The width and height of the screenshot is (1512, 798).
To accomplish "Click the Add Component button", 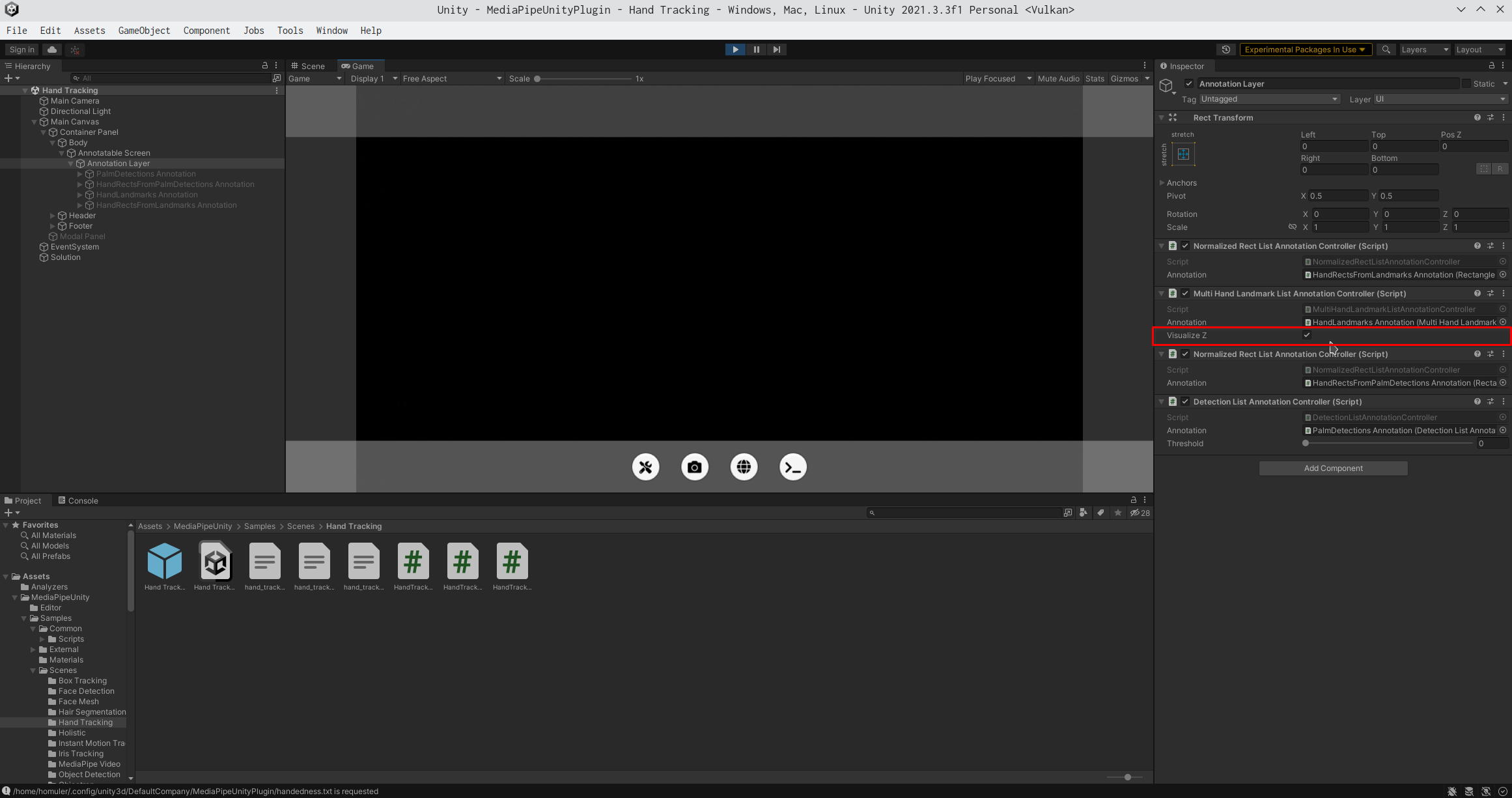I will (1332, 468).
